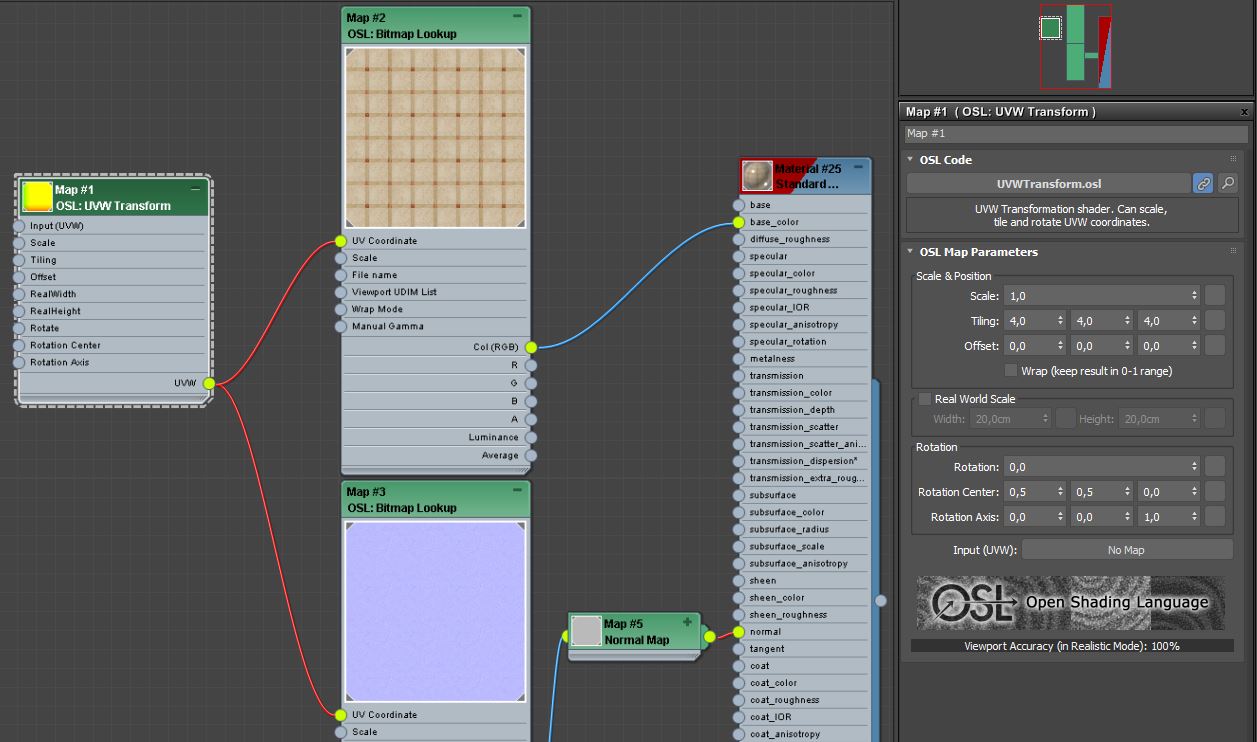Viewport: 1257px width, 742px height.
Task: Assign a map via the No Map button
Action: tap(1128, 549)
